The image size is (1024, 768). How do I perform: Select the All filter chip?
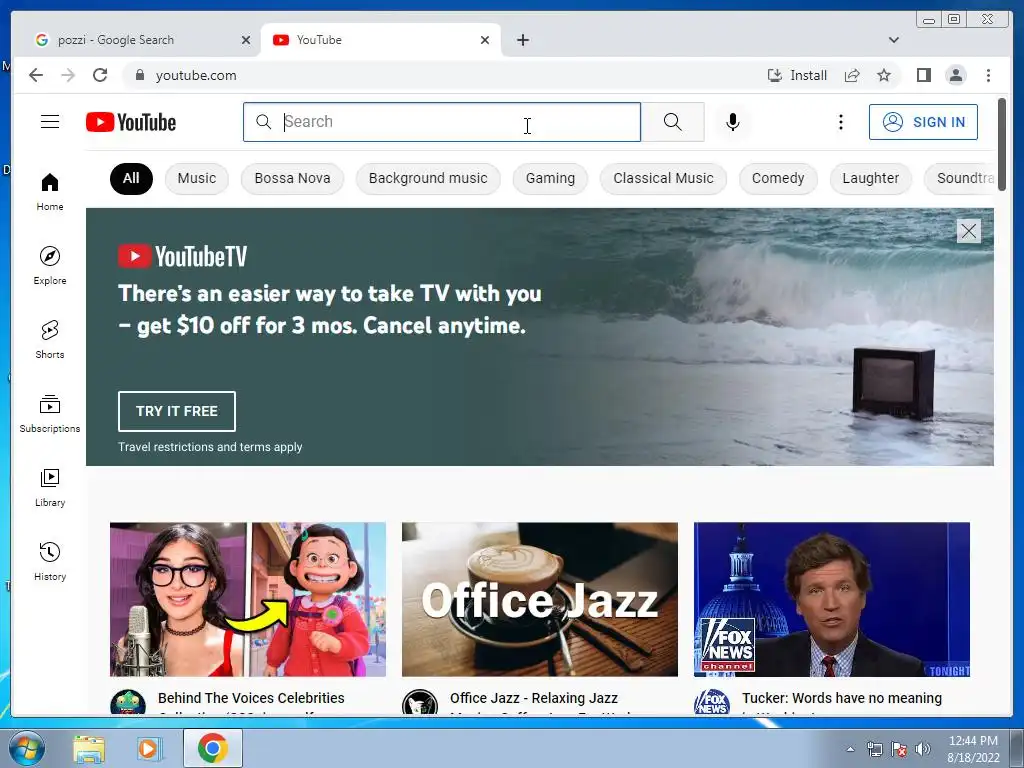click(x=131, y=178)
